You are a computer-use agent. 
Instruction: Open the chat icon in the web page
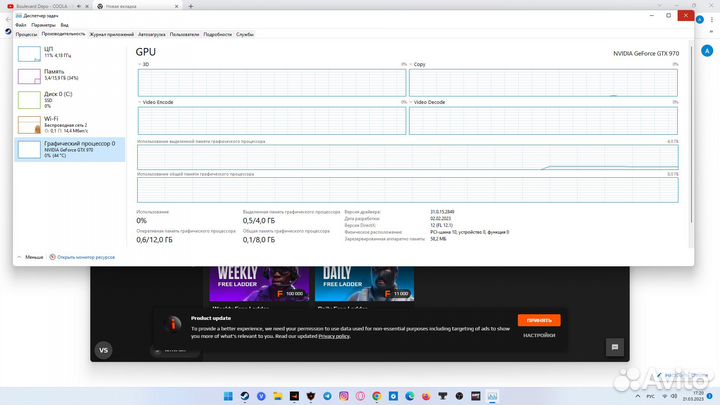[615, 347]
